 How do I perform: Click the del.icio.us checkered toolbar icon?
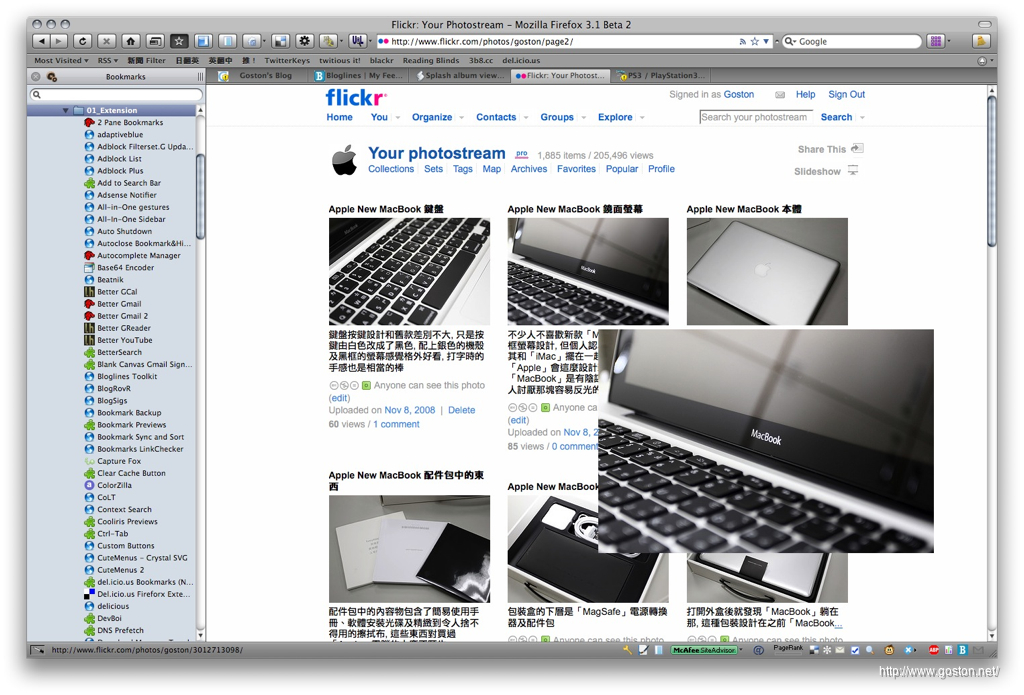[280, 41]
